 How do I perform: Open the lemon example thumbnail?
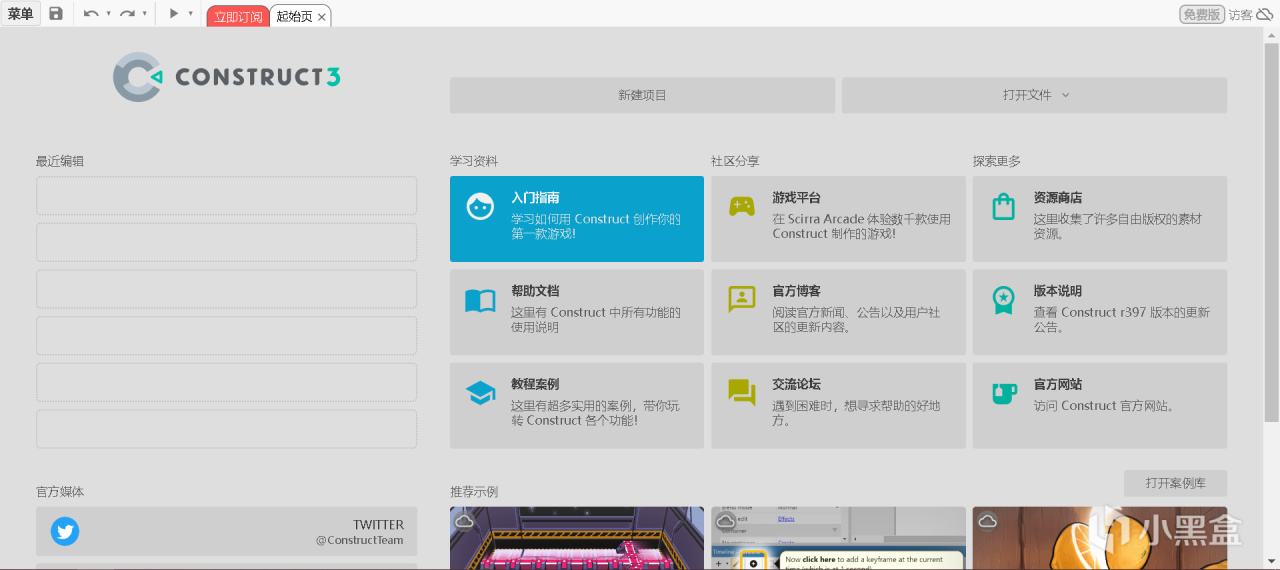[1100, 538]
